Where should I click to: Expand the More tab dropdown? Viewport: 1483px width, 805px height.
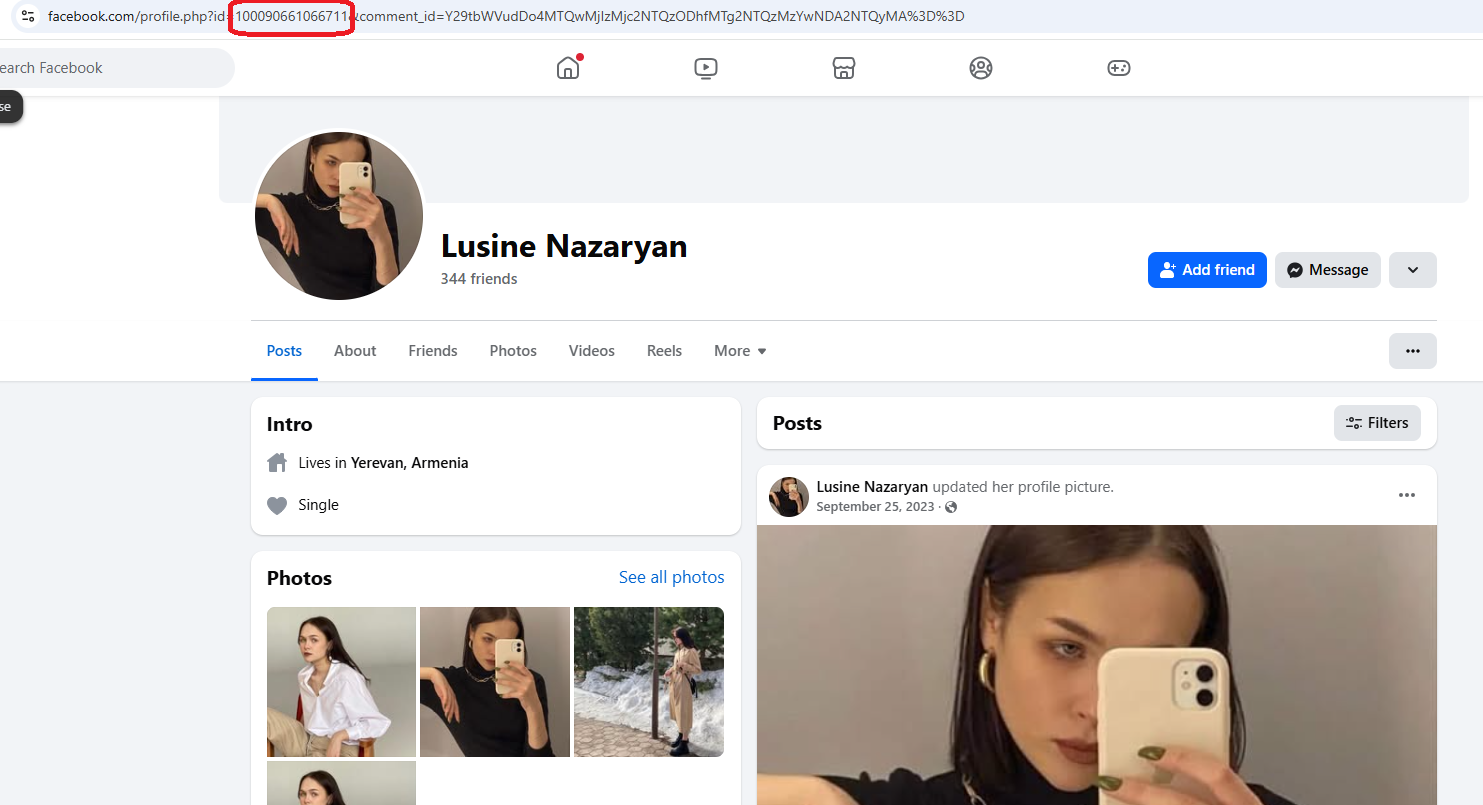[740, 351]
